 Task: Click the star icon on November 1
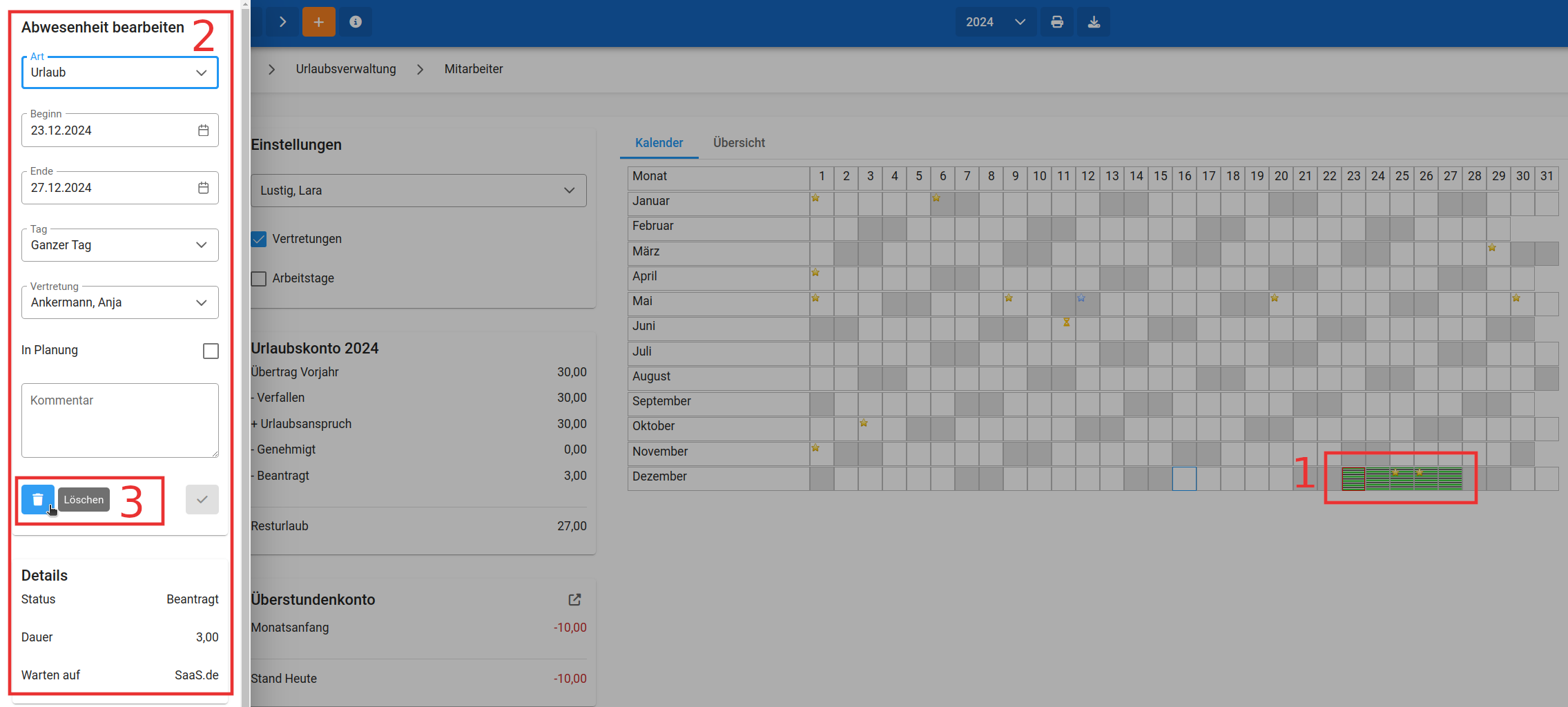coord(815,448)
